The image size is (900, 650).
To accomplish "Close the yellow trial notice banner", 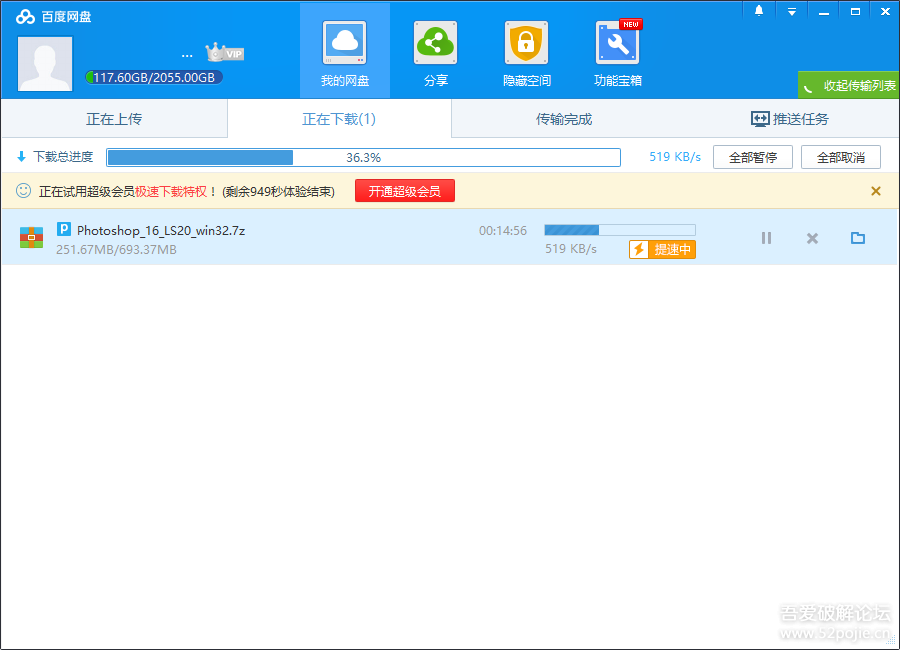I will click(x=876, y=191).
